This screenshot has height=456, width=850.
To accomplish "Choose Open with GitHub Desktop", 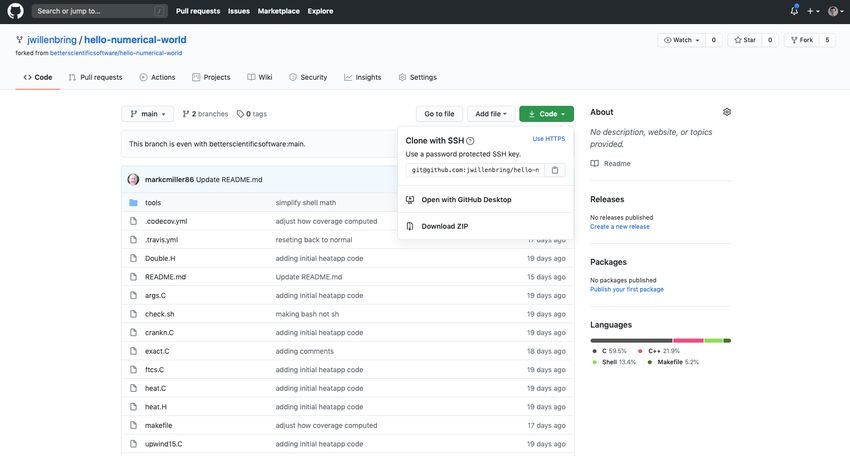I will coord(466,200).
